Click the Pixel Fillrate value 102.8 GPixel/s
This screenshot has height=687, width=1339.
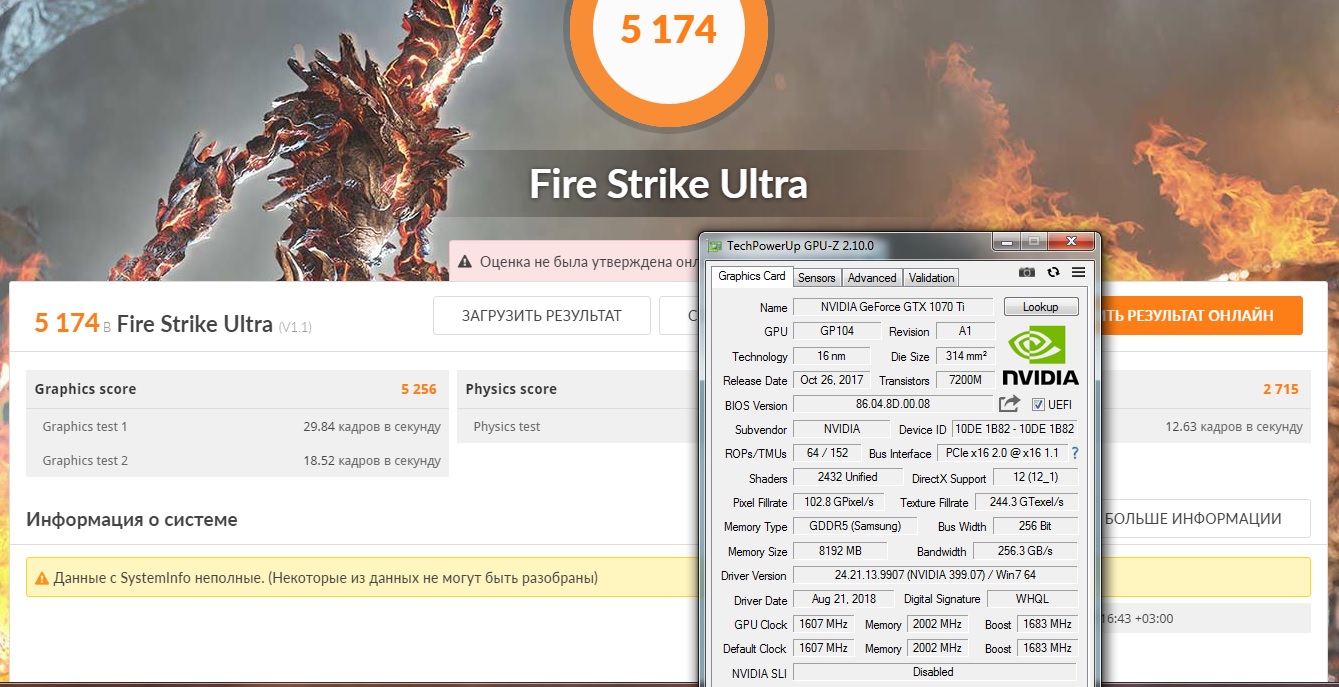[x=838, y=502]
